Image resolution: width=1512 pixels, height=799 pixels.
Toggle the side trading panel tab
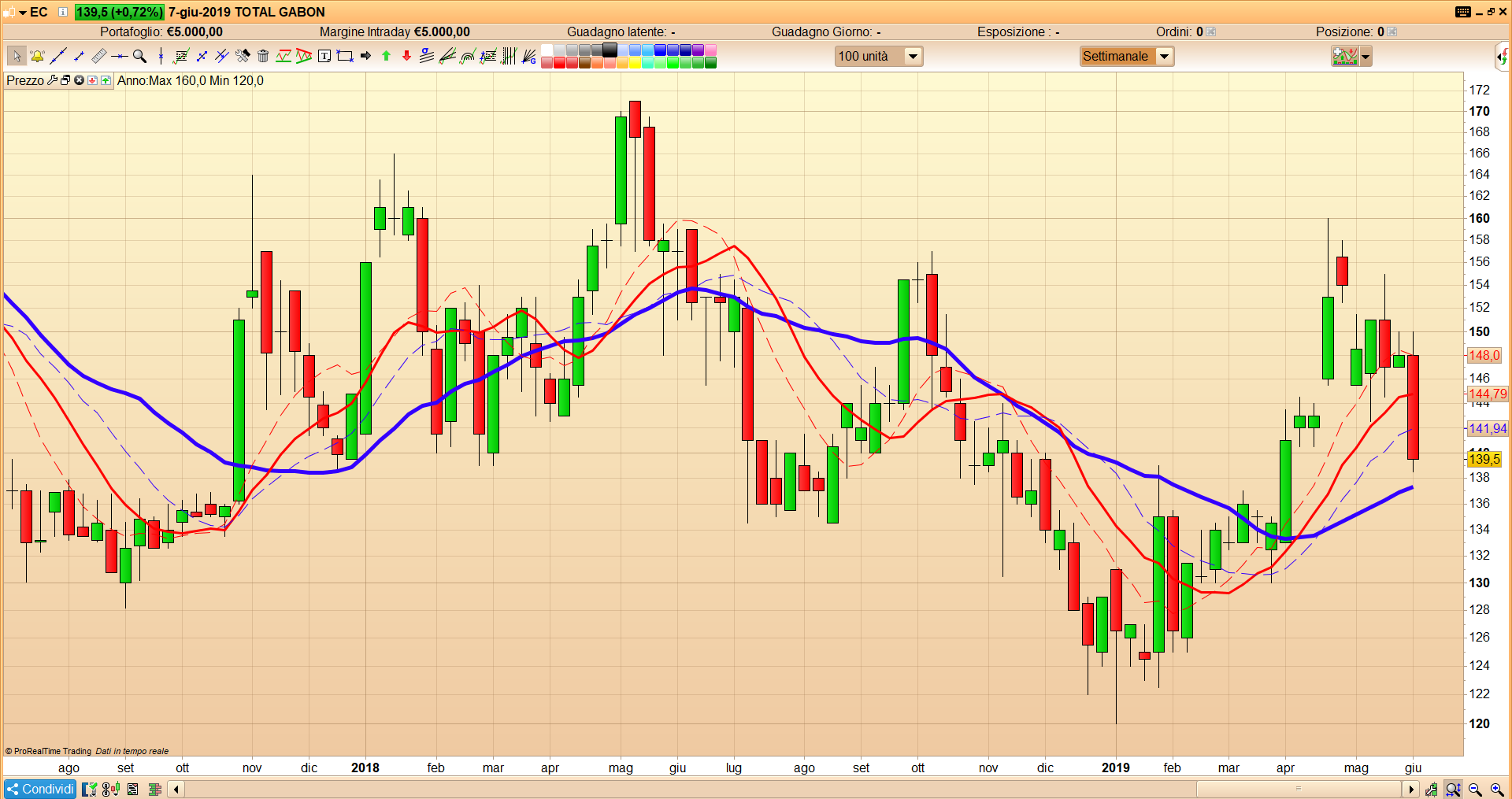[1503, 56]
